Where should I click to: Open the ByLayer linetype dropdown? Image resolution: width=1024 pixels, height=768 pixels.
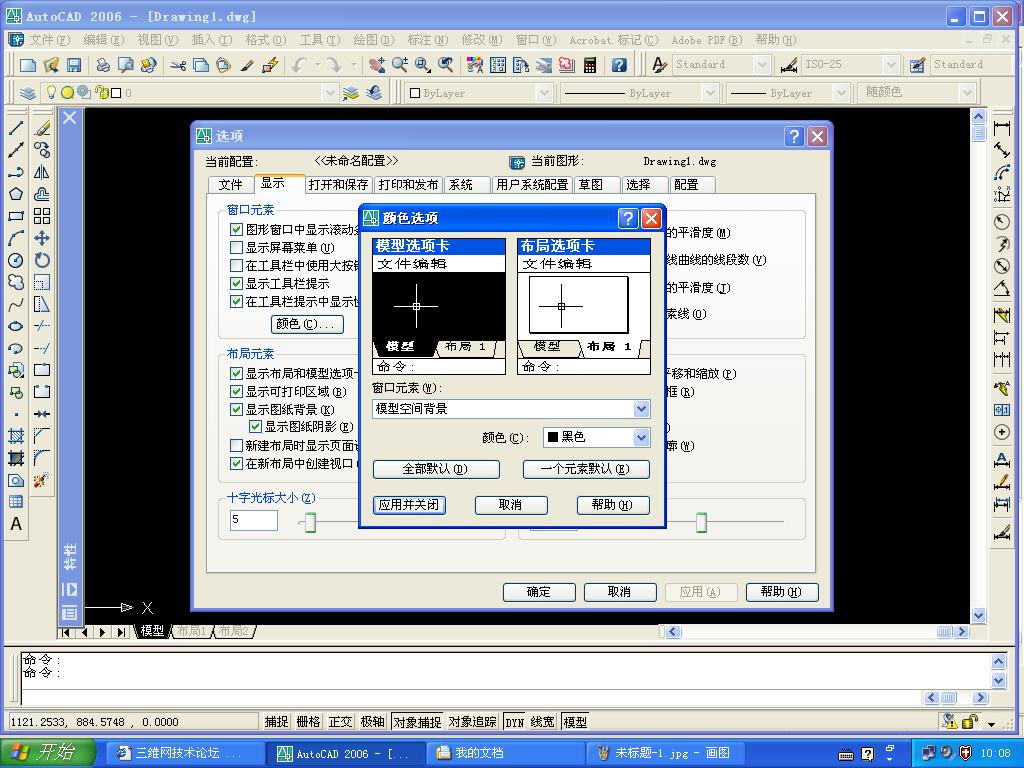click(x=711, y=93)
